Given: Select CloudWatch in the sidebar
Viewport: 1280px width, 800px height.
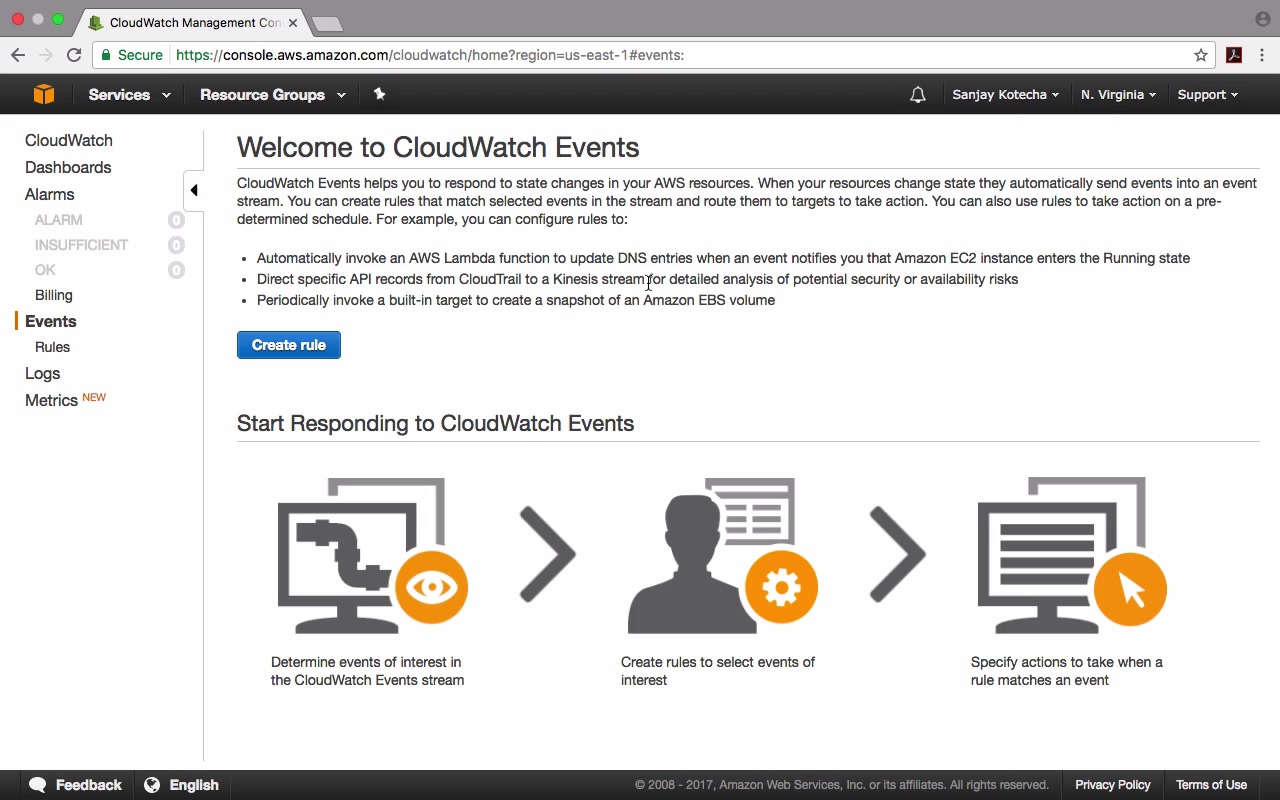Looking at the screenshot, I should pyautogui.click(x=69, y=141).
